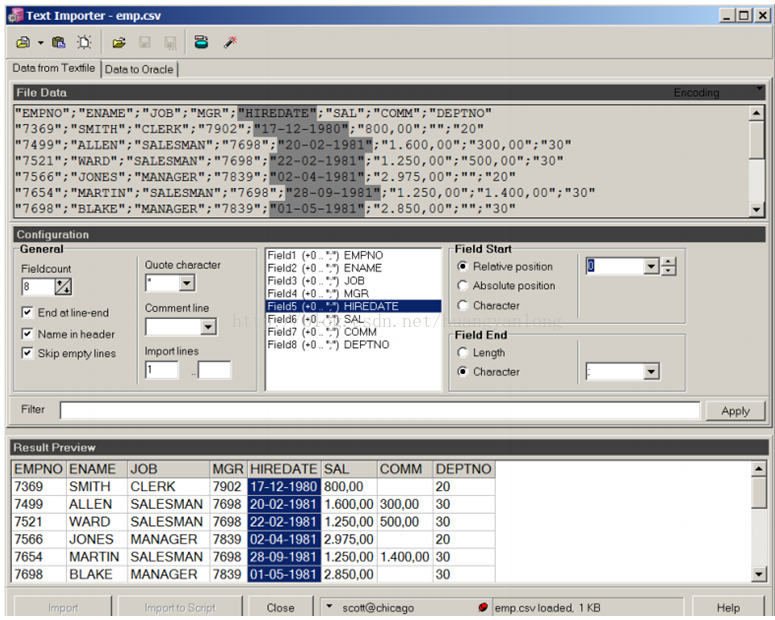Viewport: 775px width, 620px height.
Task: Select Length option under Field End
Action: (x=463, y=352)
